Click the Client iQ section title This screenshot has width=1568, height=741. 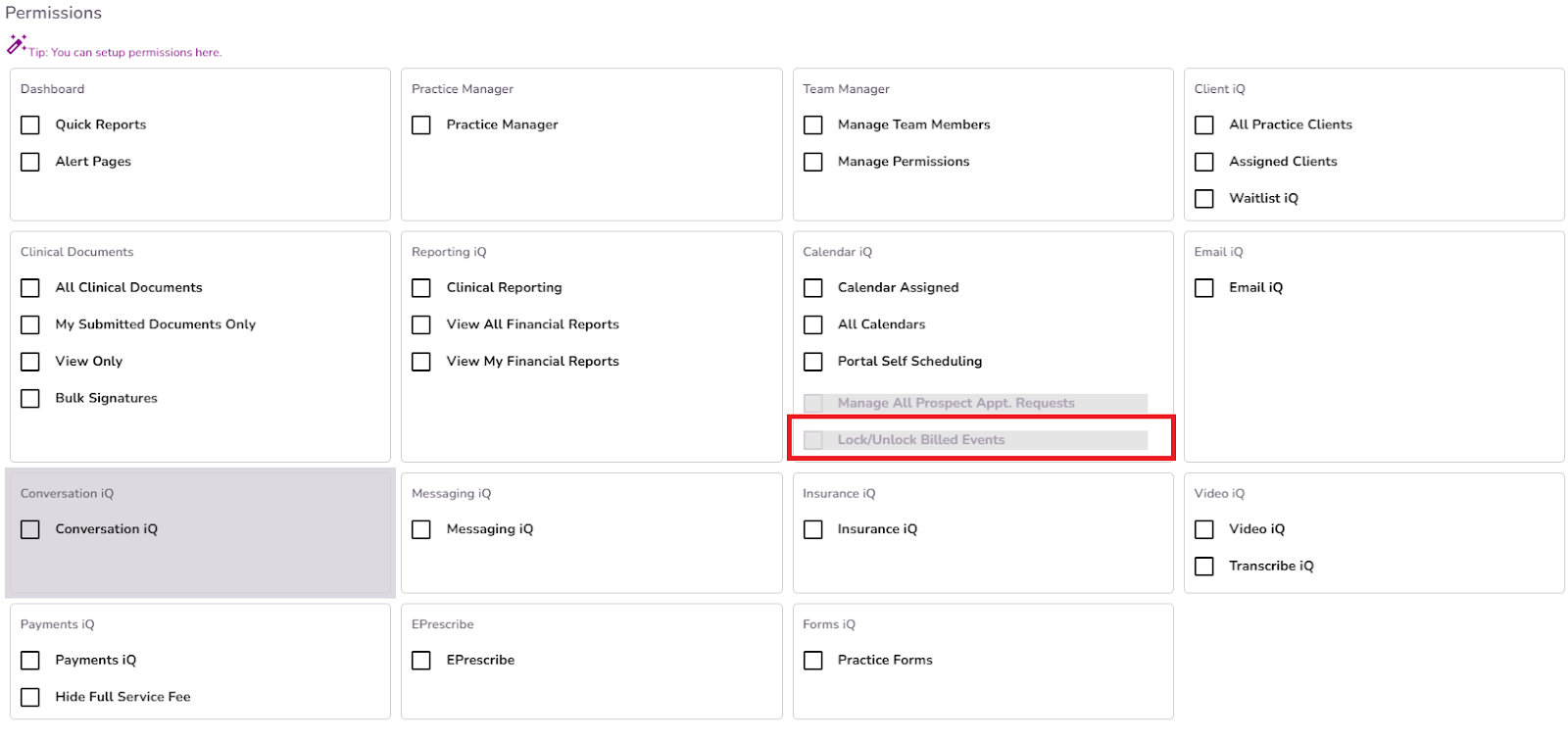pyautogui.click(x=1219, y=89)
